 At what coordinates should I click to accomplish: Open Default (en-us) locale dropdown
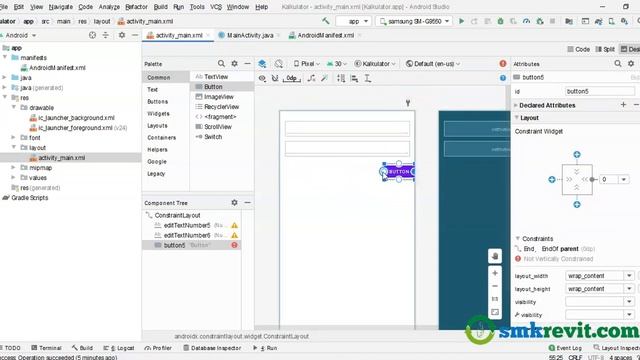click(x=433, y=64)
